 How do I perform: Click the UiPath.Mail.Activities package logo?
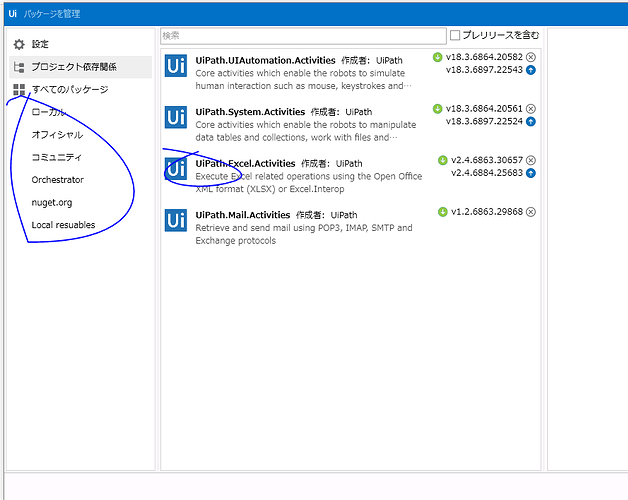pyautogui.click(x=176, y=220)
